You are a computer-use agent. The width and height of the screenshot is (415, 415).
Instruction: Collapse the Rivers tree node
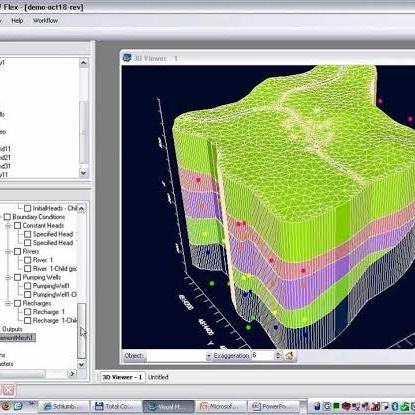[x=8, y=252]
